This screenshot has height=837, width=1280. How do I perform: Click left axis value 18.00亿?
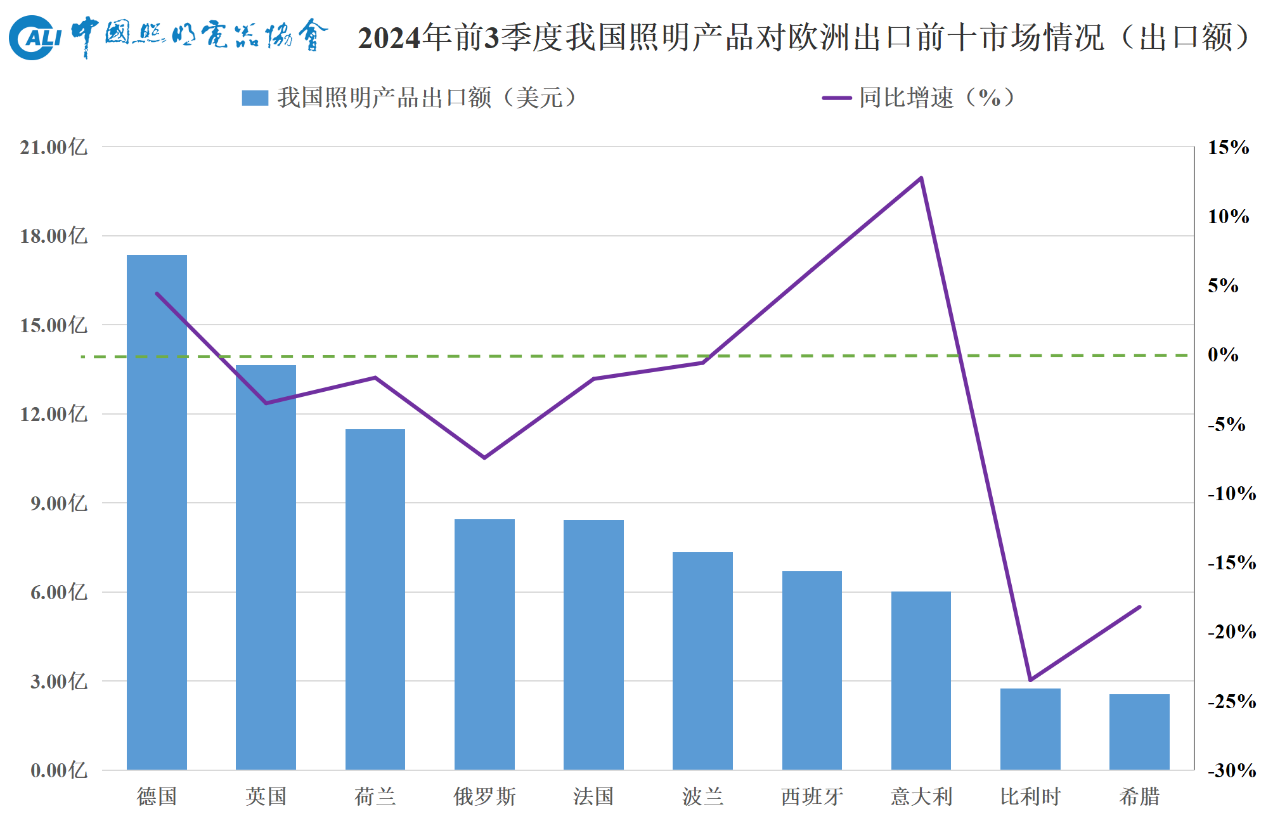coord(54,236)
